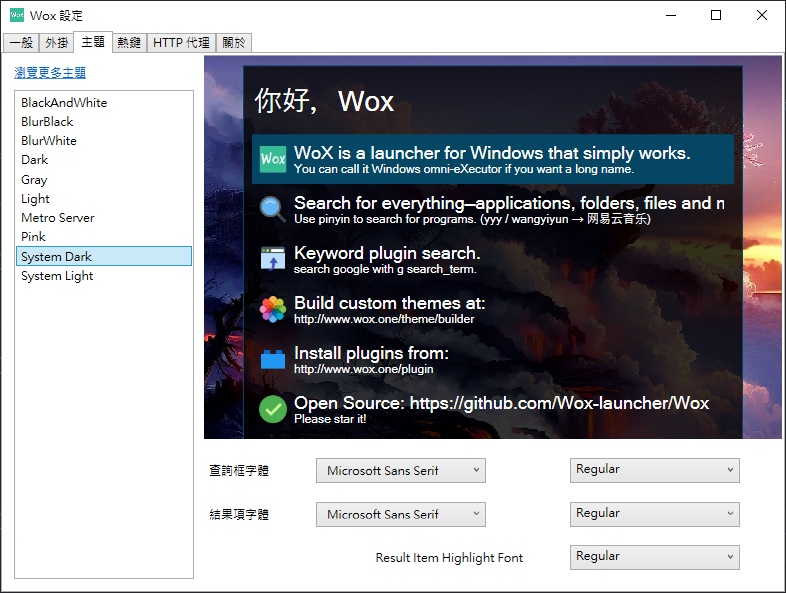Viewport: 786px width, 593px height.
Task: Click the 'Keyword plugin search' result row
Action: click(x=493, y=259)
